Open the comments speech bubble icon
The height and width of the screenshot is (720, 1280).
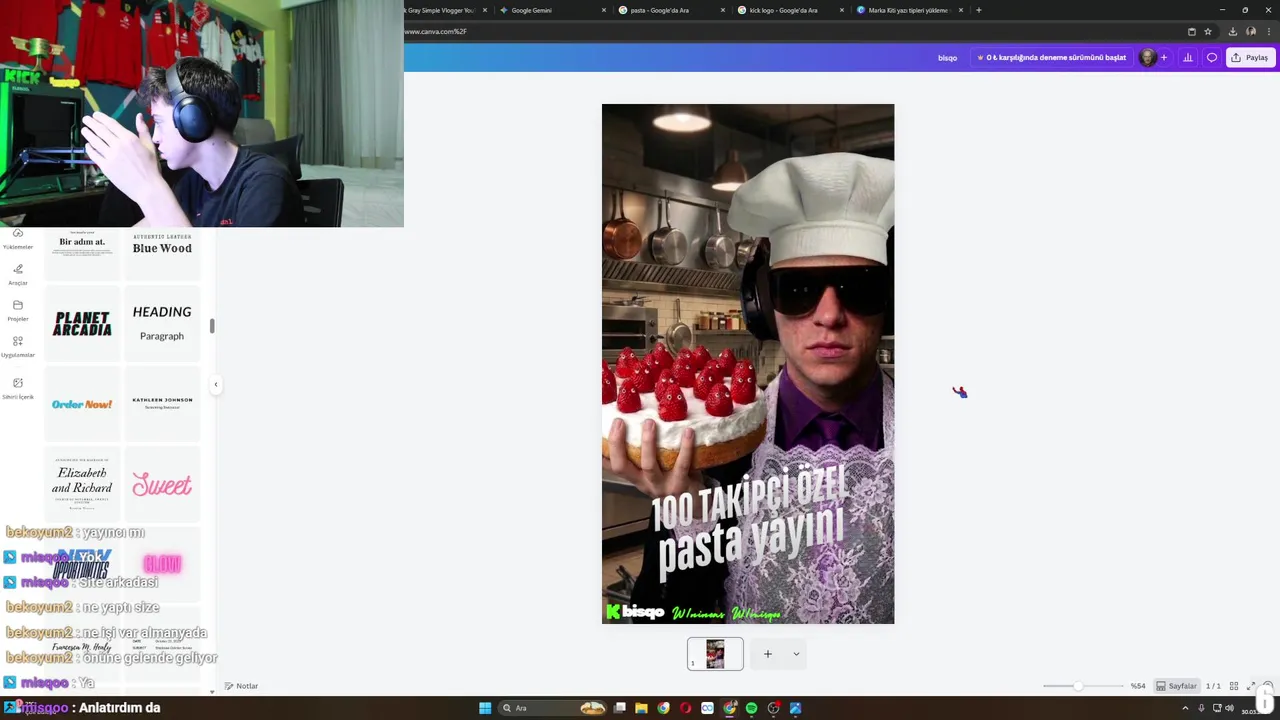pyautogui.click(x=1212, y=58)
